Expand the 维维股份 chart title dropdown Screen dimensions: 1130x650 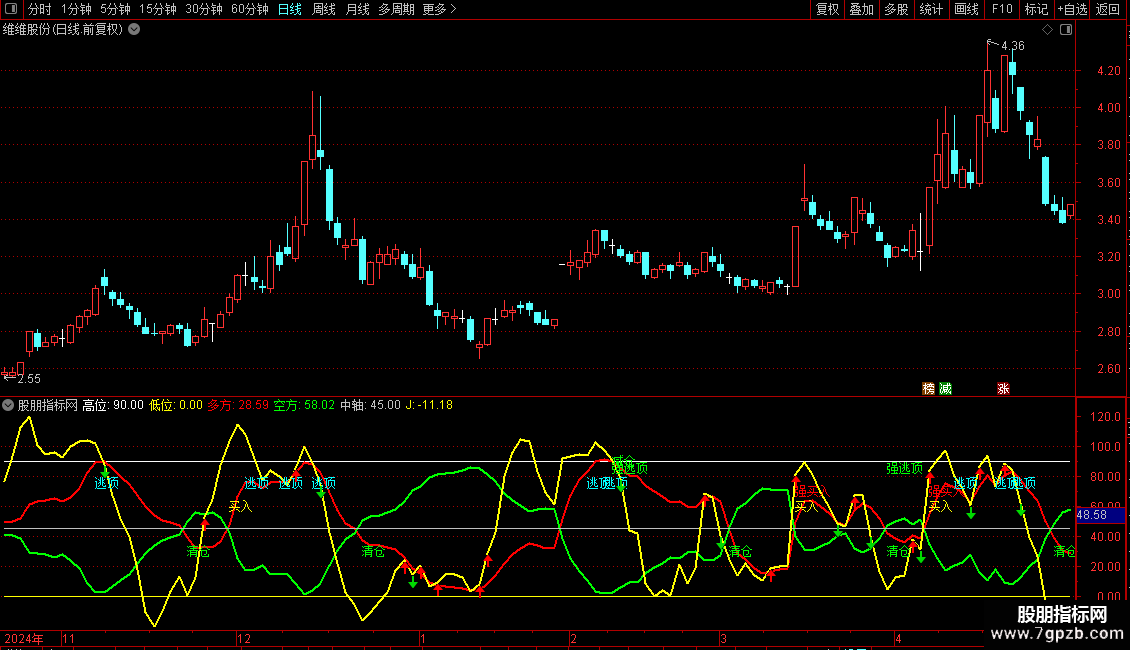(x=135, y=29)
